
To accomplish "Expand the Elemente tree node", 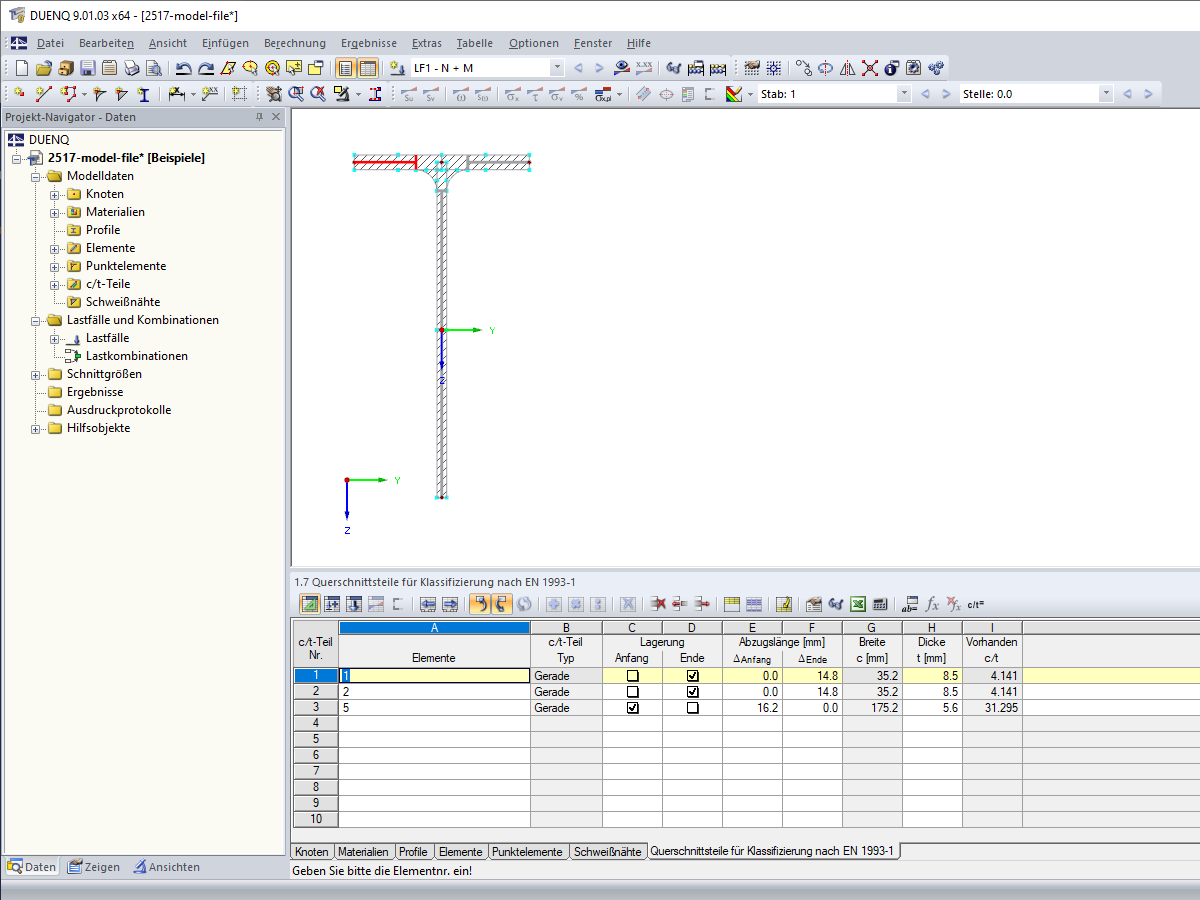I will 55,248.
